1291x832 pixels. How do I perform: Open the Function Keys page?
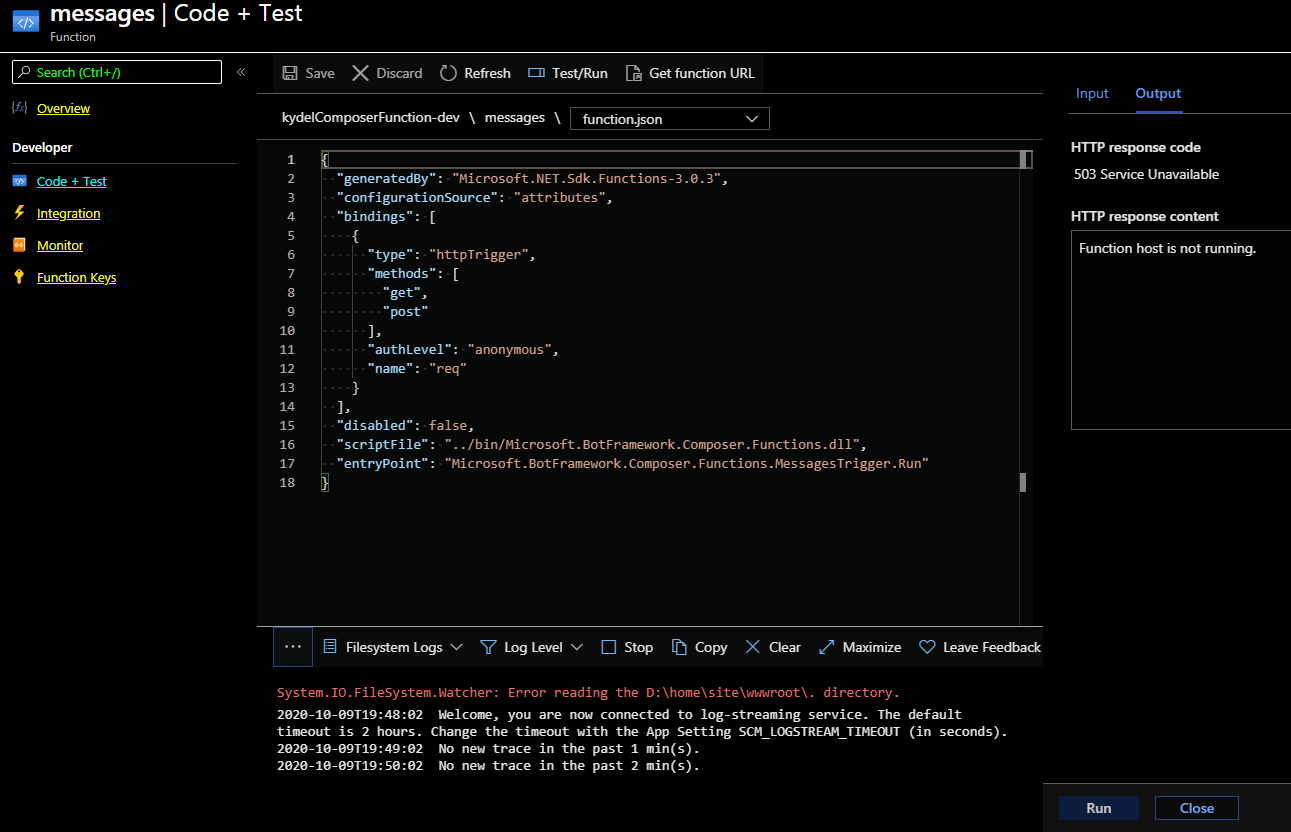pos(75,277)
